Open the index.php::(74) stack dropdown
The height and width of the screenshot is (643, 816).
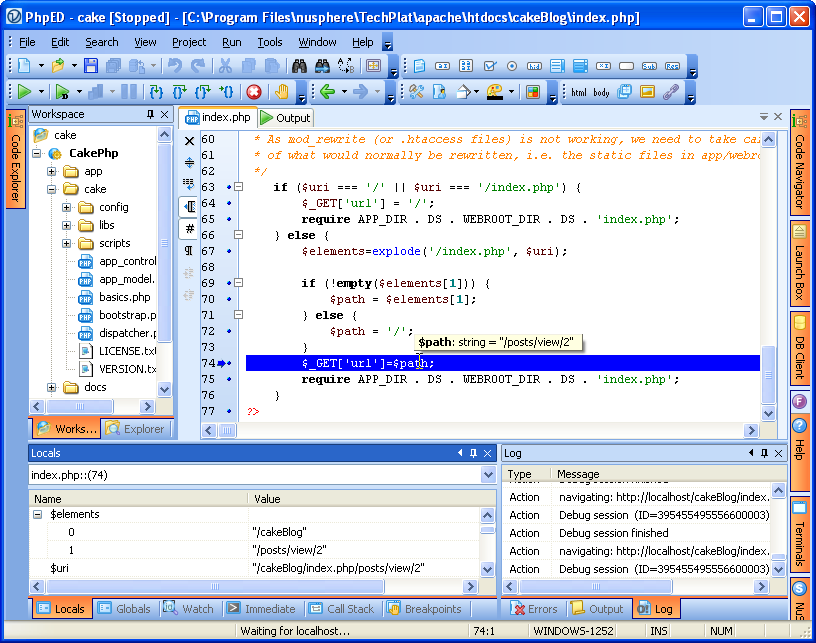click(x=488, y=475)
